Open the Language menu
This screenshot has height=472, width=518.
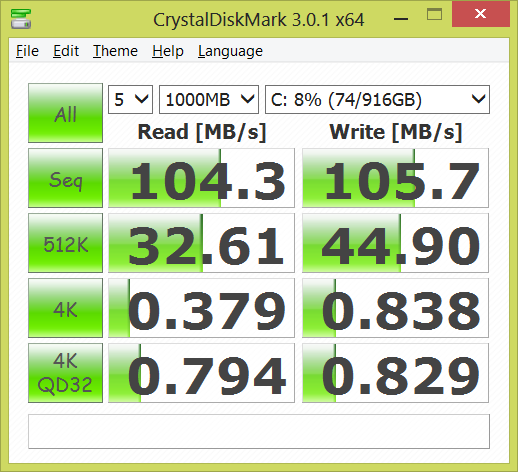(x=230, y=51)
